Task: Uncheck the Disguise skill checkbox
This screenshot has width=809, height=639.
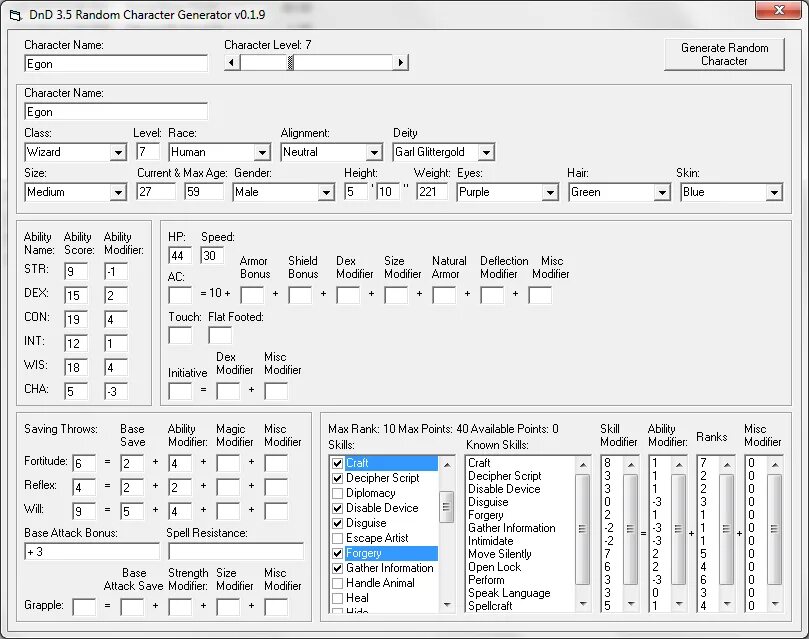Action: (337, 523)
